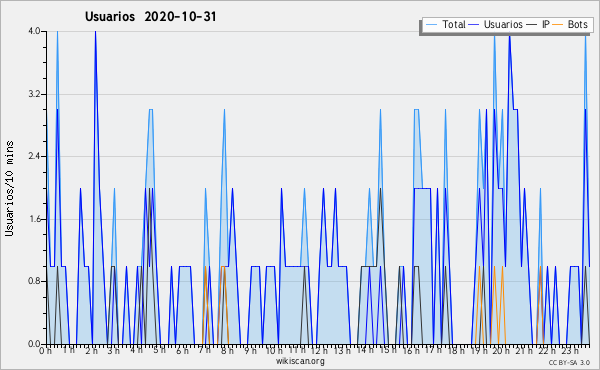The width and height of the screenshot is (600, 370).
Task: Select the 'Total' legend entry
Action: click(x=453, y=24)
